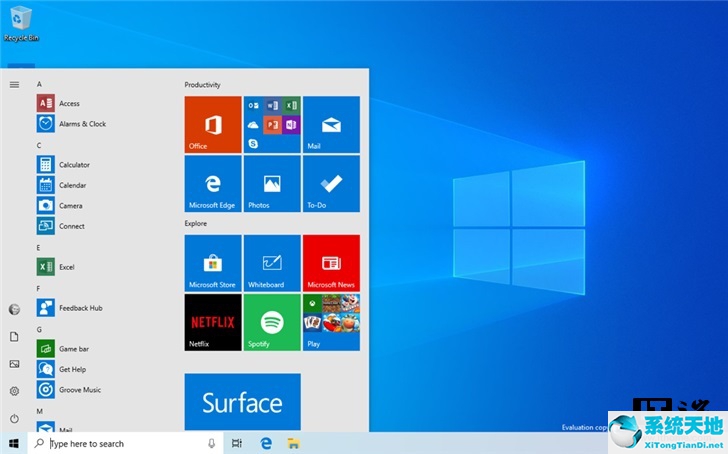Open the user account icon in Start sidebar
This screenshot has height=454, width=728.
click(x=14, y=309)
